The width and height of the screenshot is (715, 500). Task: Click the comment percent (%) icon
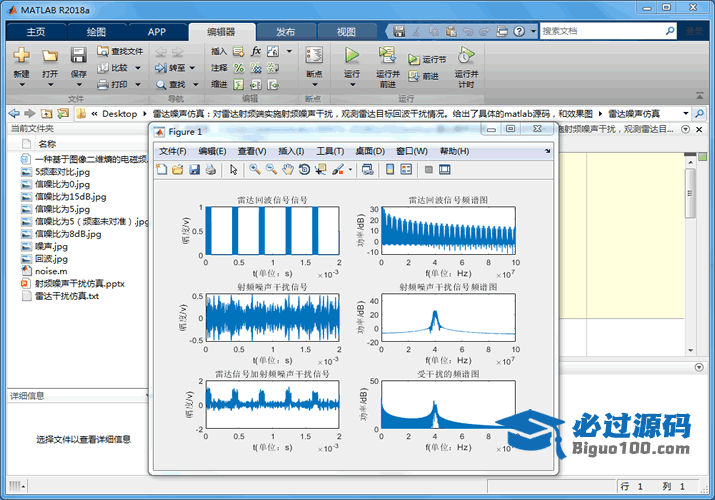point(238,68)
